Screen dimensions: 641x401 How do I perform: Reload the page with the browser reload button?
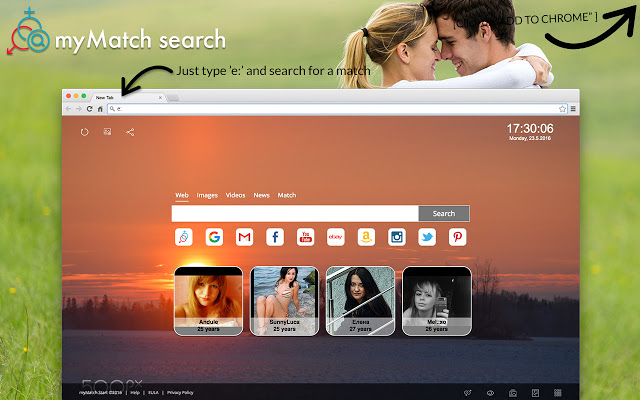click(x=90, y=109)
